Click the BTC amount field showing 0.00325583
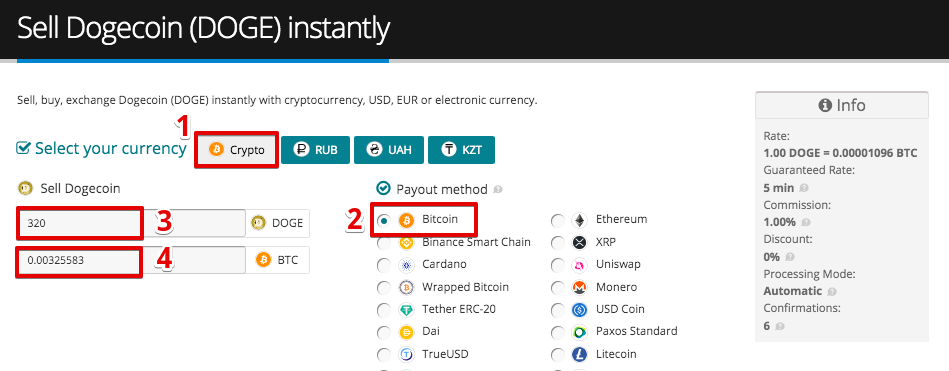The height and width of the screenshot is (371, 949). [x=131, y=260]
